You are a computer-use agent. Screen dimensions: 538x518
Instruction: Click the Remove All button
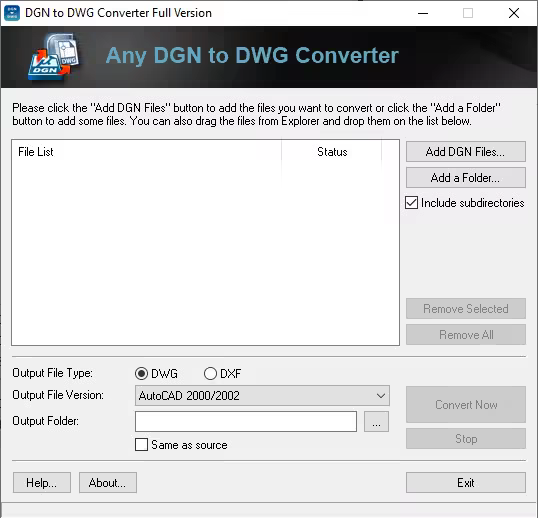point(466,334)
